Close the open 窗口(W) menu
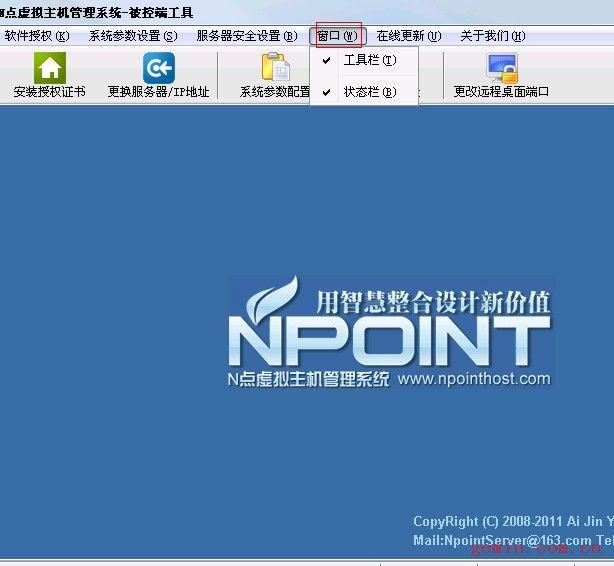Image resolution: width=614 pixels, height=566 pixels. tap(338, 36)
